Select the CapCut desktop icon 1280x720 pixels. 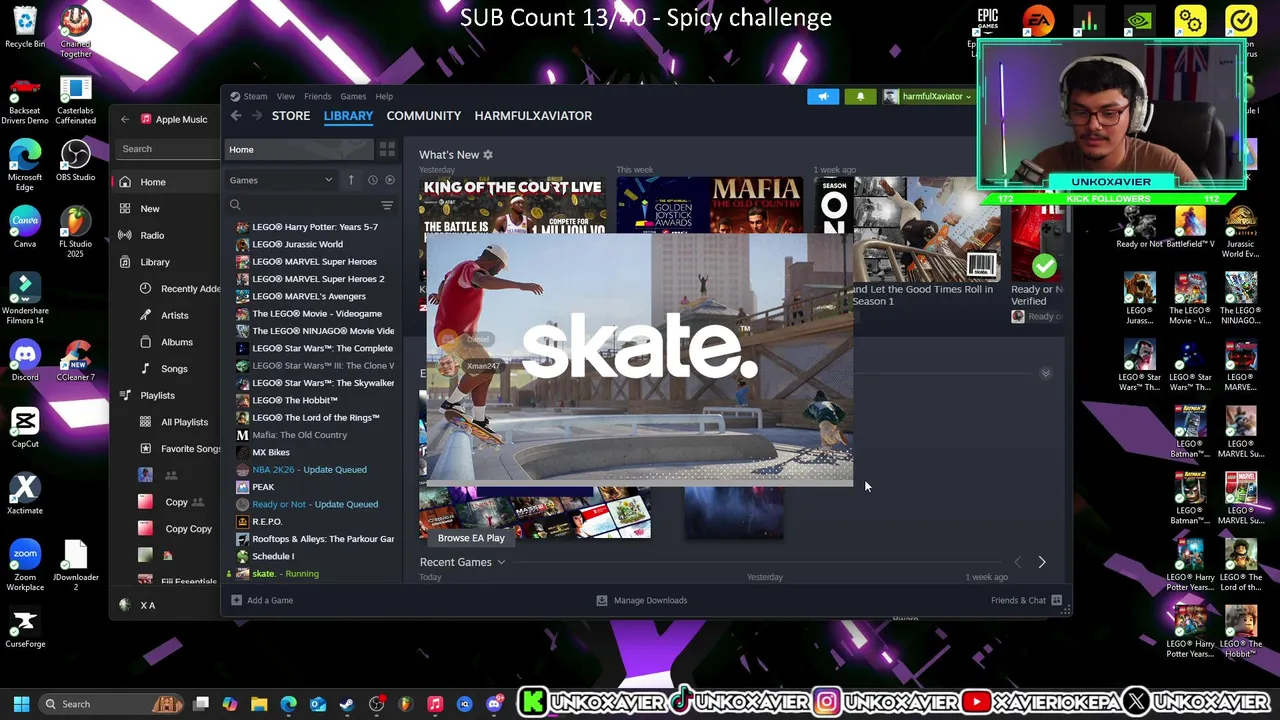[25, 427]
